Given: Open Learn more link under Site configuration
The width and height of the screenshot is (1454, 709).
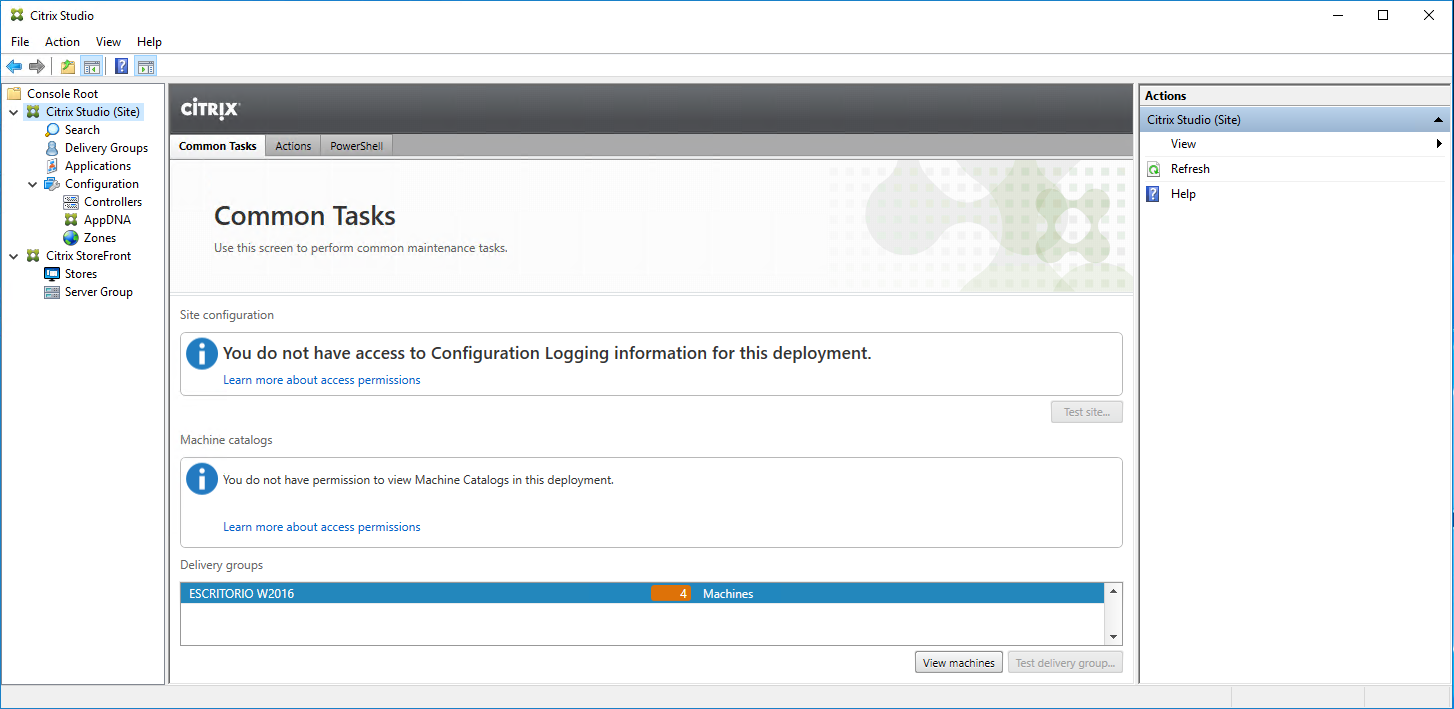Looking at the screenshot, I should click(x=321, y=380).
